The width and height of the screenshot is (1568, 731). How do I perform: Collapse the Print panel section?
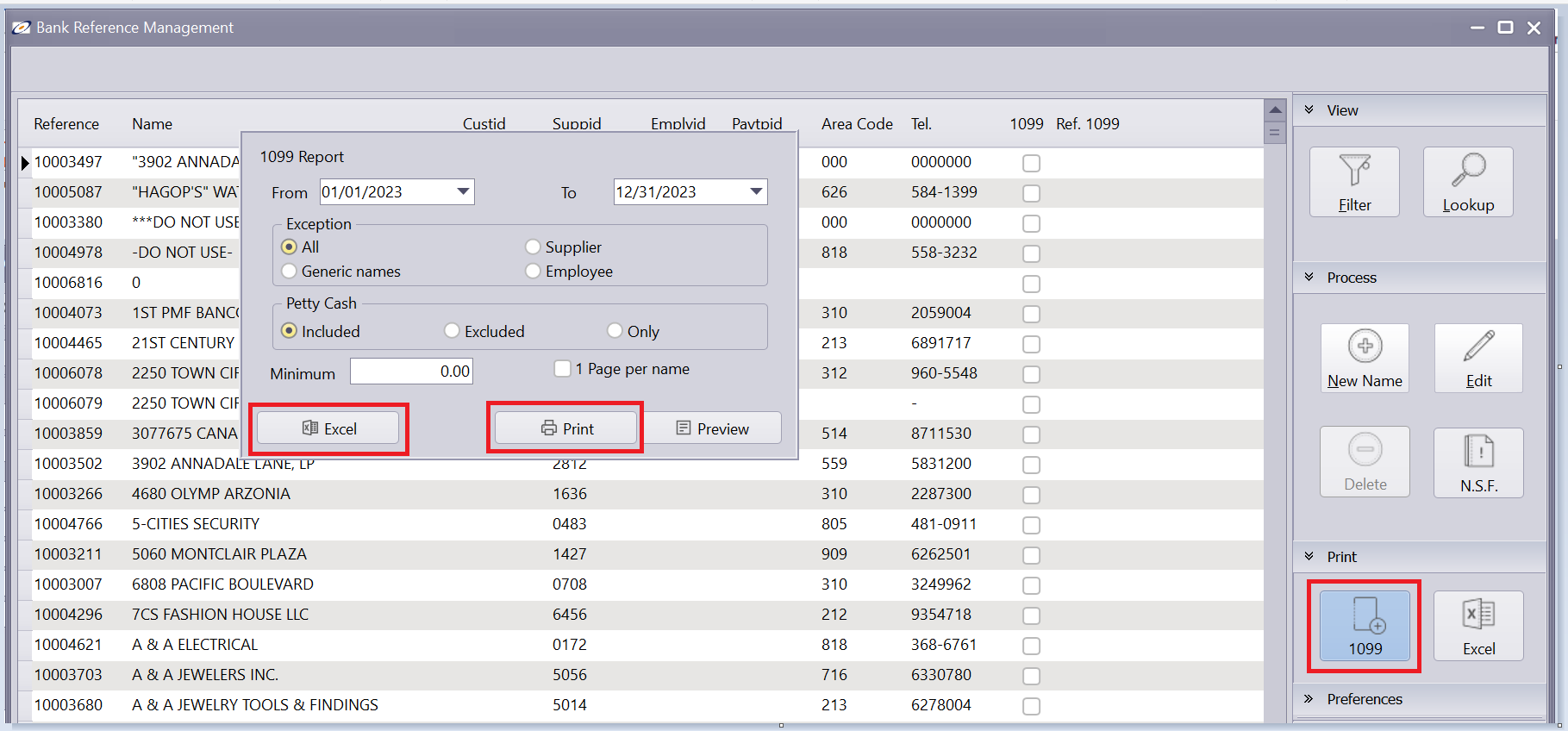tap(1309, 556)
